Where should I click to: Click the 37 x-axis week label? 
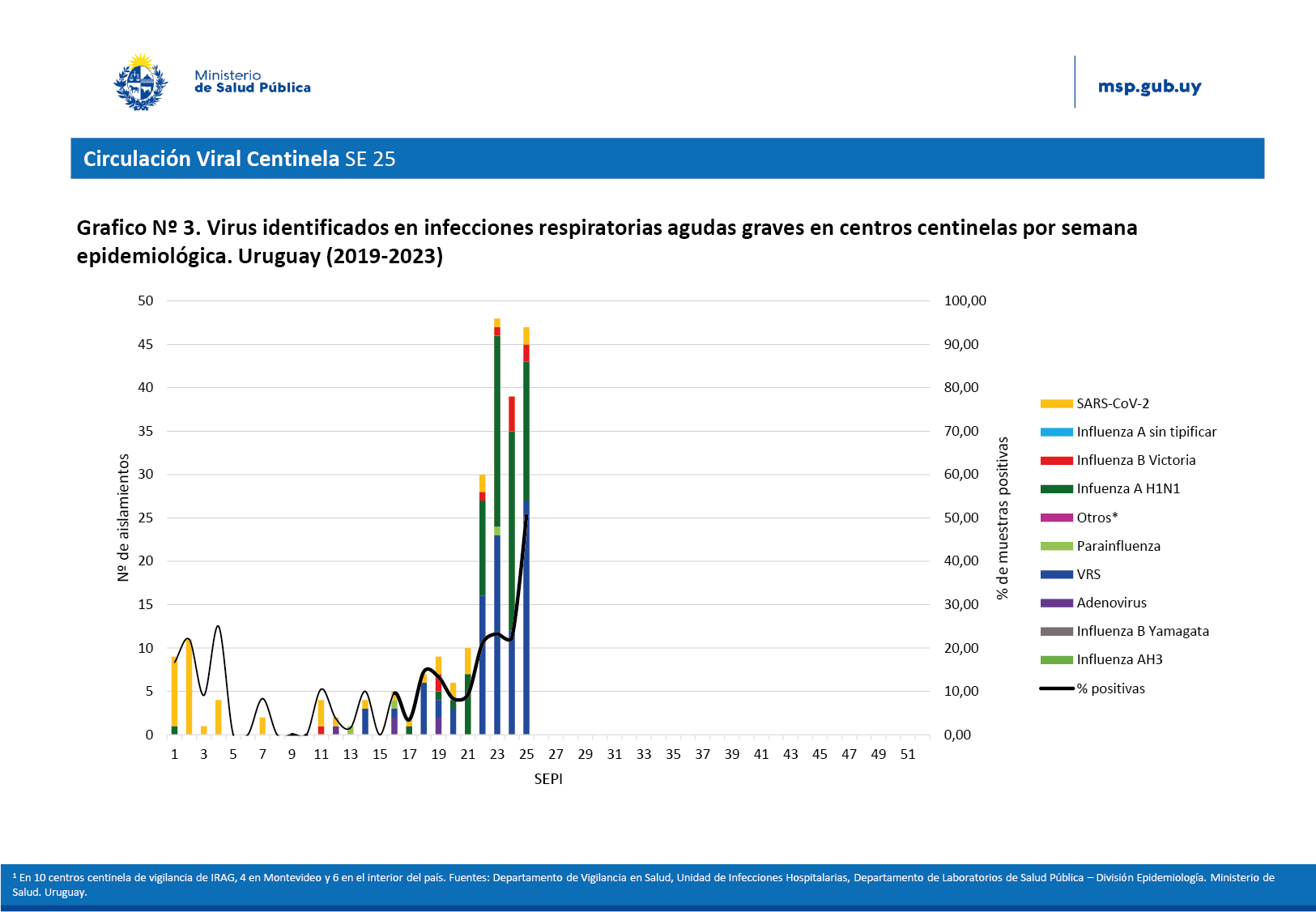(703, 754)
